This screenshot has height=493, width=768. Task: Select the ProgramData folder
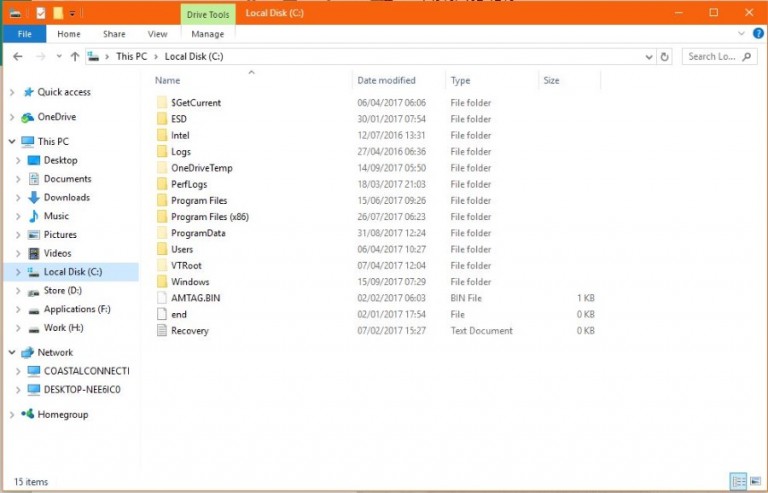198,233
